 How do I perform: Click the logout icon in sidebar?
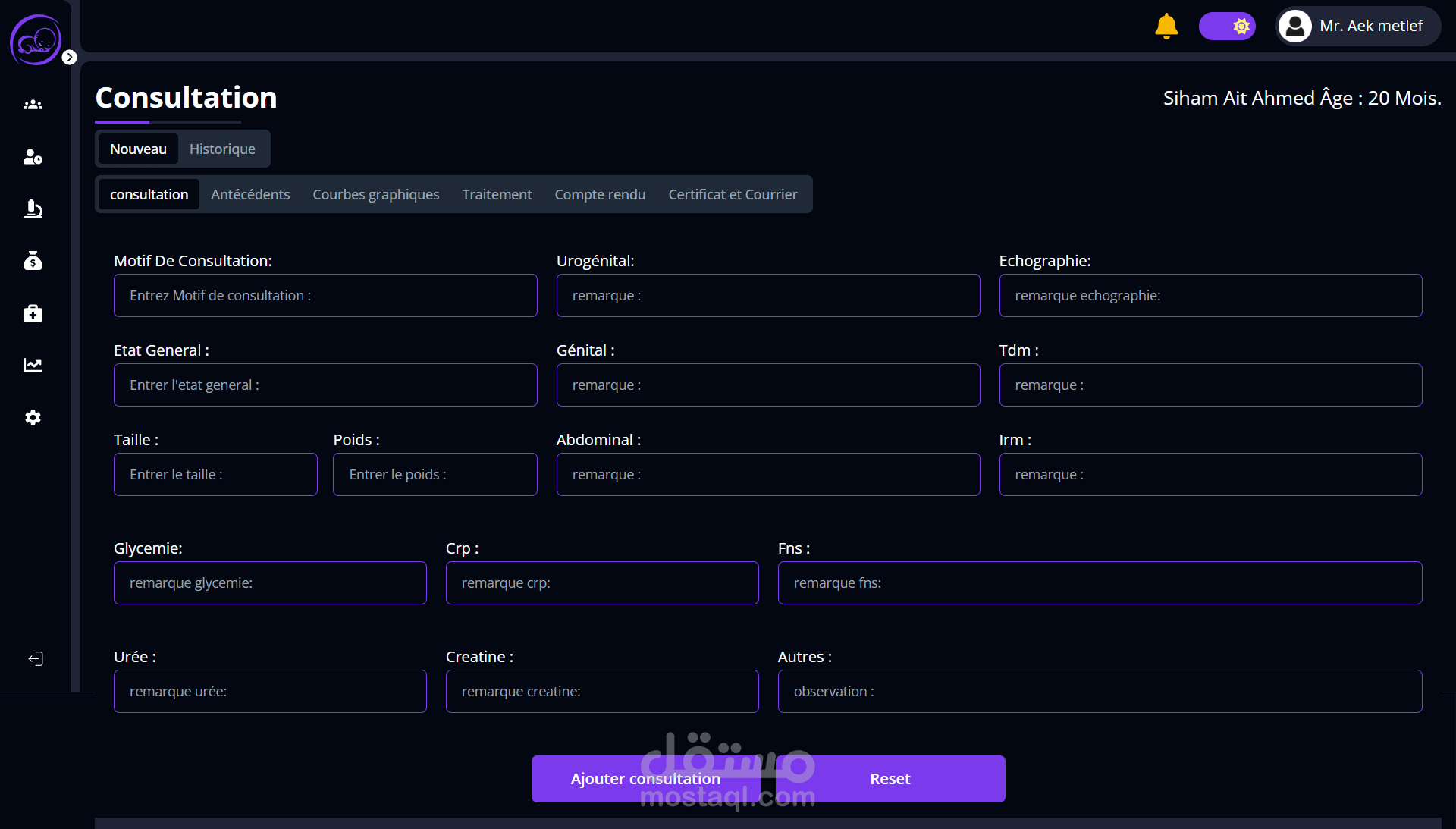click(35, 658)
